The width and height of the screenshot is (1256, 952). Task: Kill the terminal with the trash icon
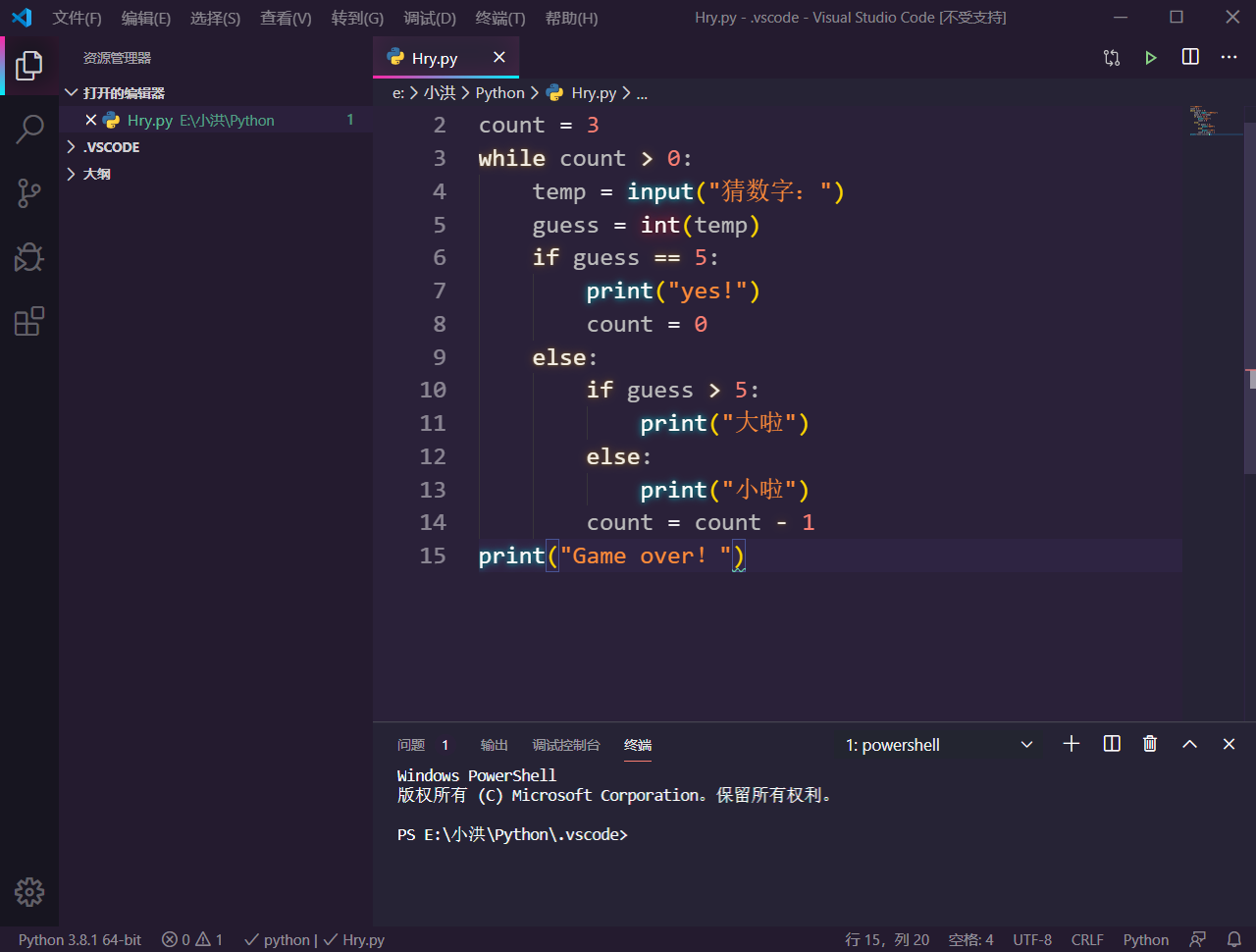1149,744
